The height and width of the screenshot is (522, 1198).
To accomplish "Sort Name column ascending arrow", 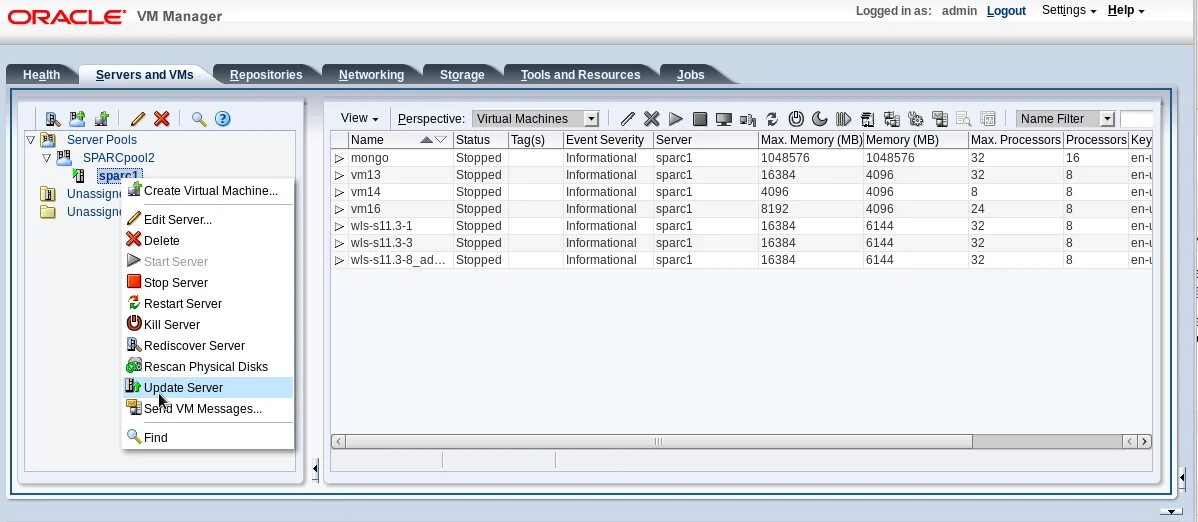I will [x=426, y=140].
